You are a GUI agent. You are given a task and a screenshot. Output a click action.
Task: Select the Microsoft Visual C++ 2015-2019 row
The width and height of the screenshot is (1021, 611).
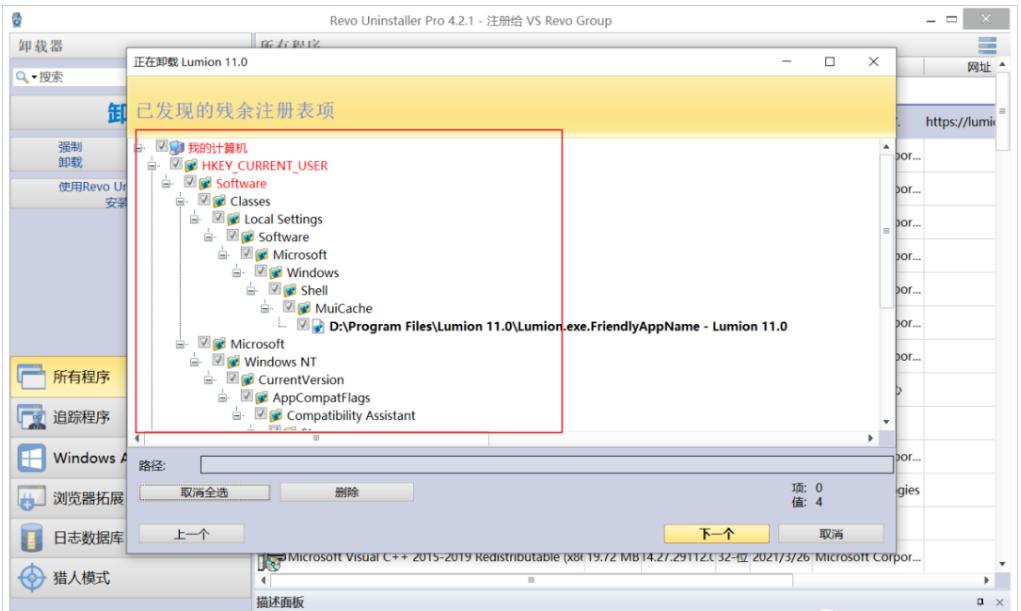coord(589,558)
